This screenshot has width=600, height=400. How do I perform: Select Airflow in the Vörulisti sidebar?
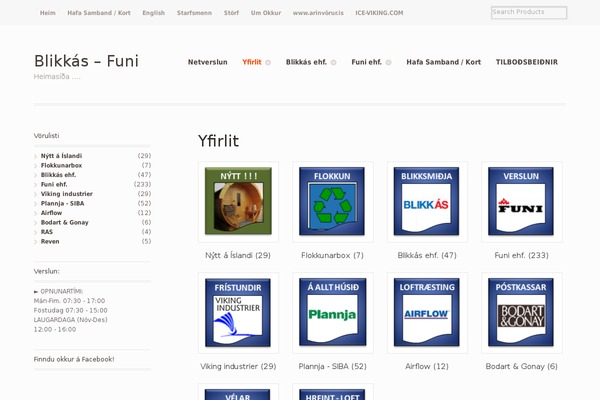click(x=51, y=213)
